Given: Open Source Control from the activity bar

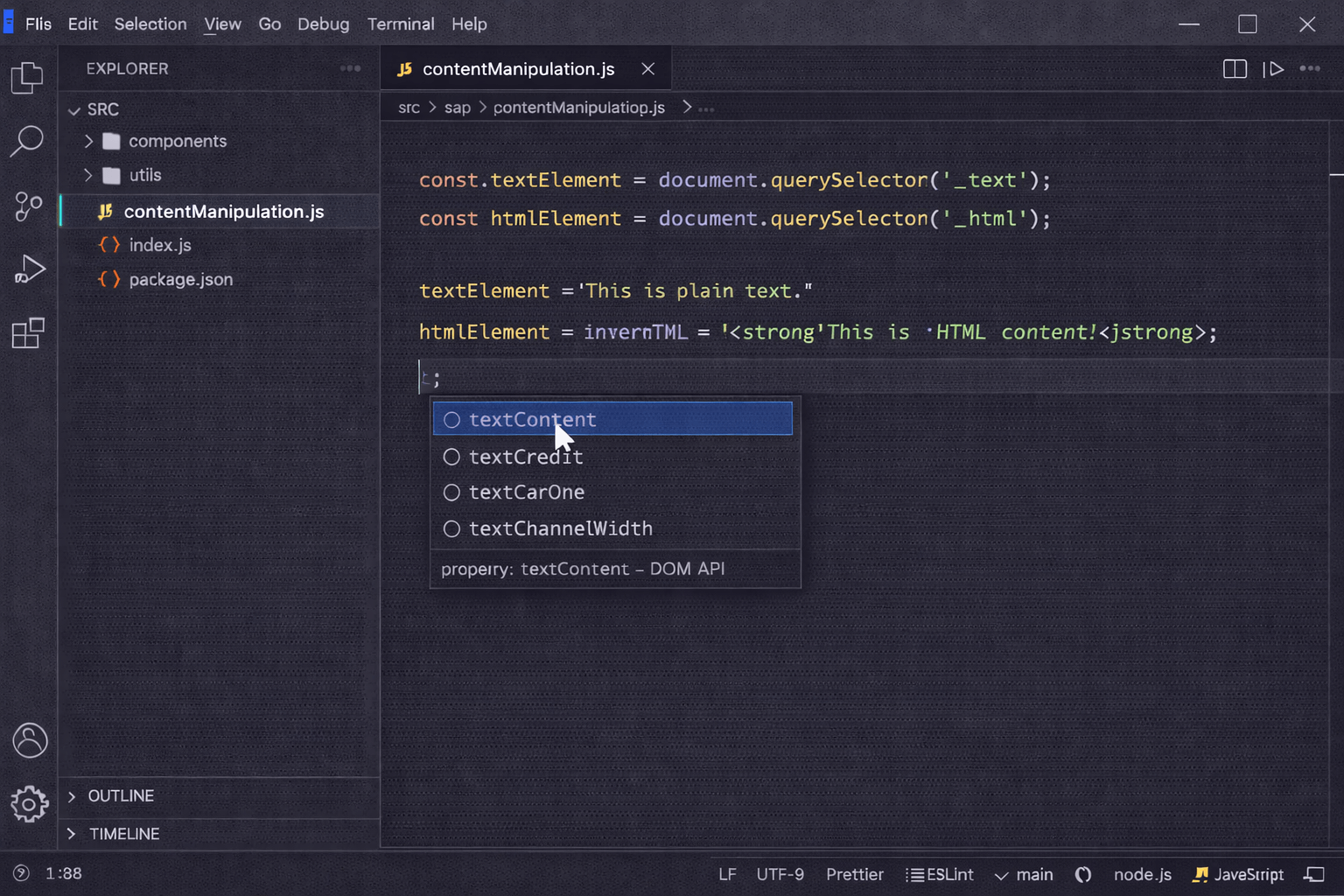Looking at the screenshot, I should click(29, 206).
